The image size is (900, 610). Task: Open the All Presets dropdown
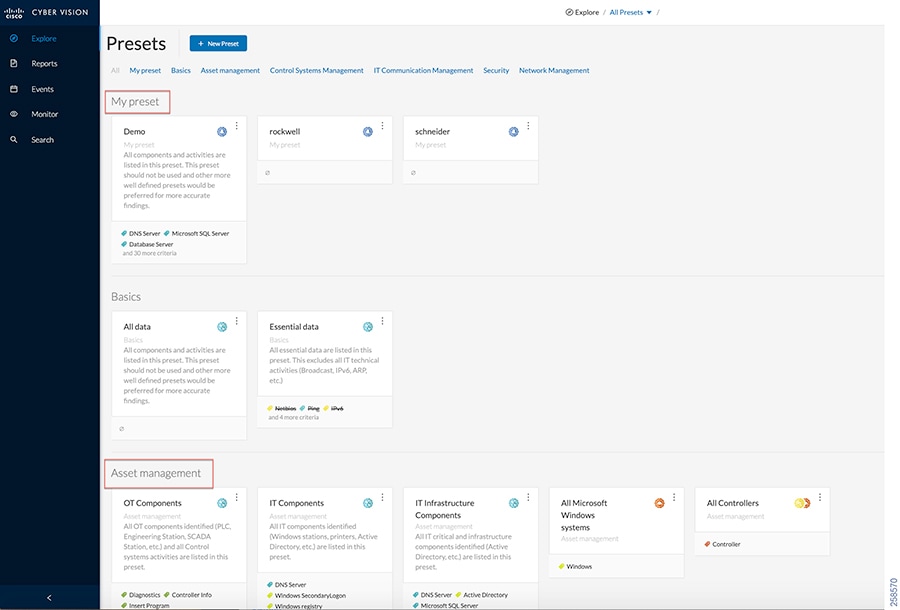pyautogui.click(x=630, y=12)
